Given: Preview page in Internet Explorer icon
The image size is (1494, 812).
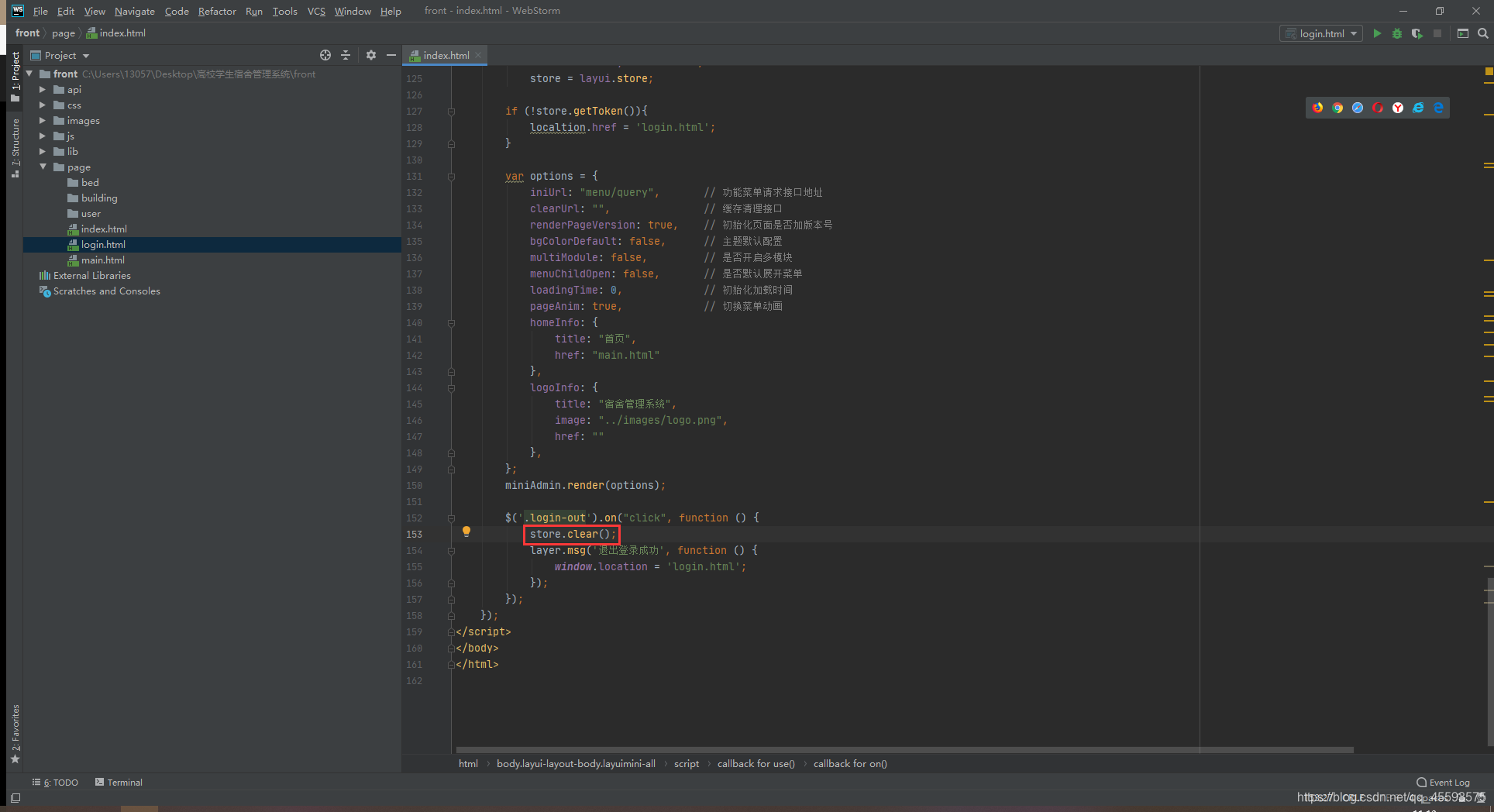Looking at the screenshot, I should point(1418,108).
